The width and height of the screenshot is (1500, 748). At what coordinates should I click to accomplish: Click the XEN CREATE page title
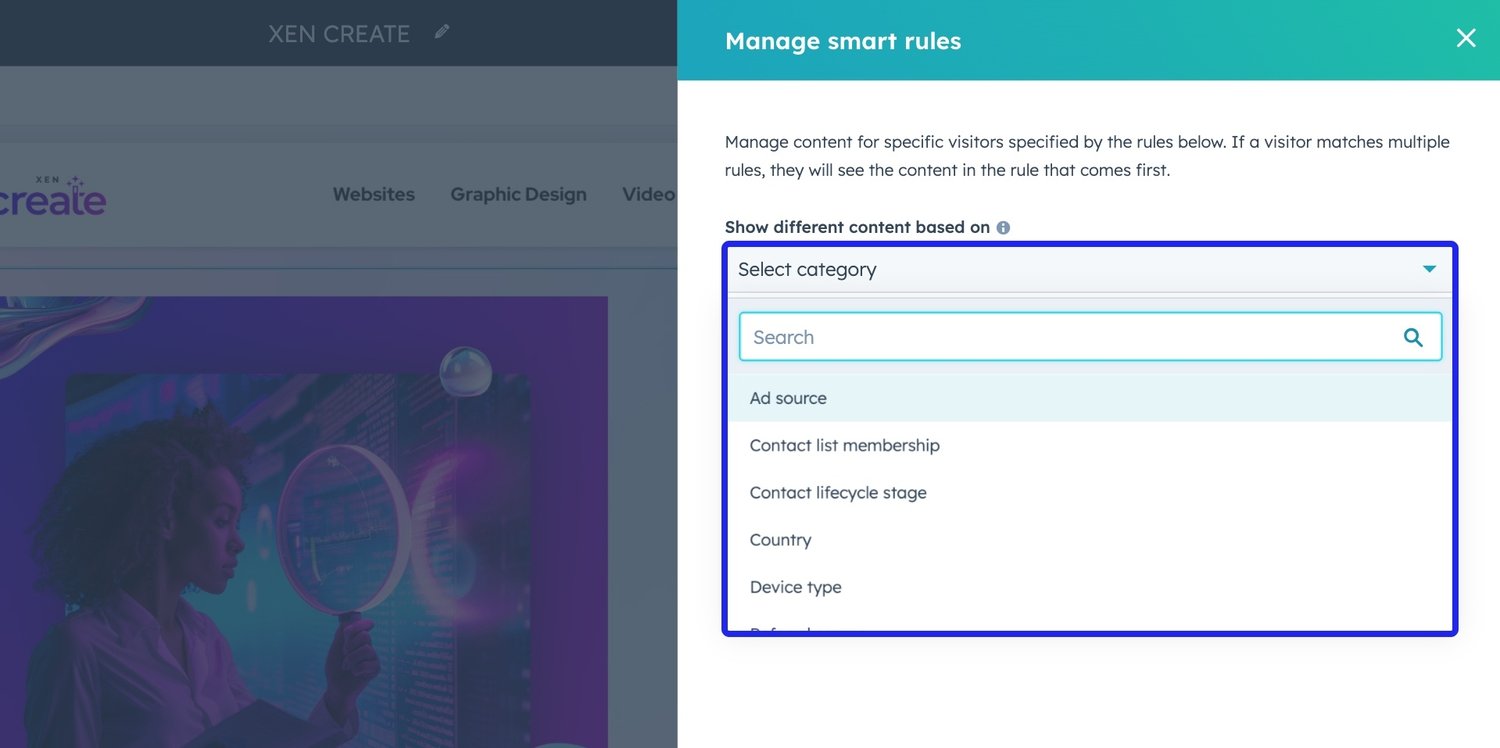339,33
